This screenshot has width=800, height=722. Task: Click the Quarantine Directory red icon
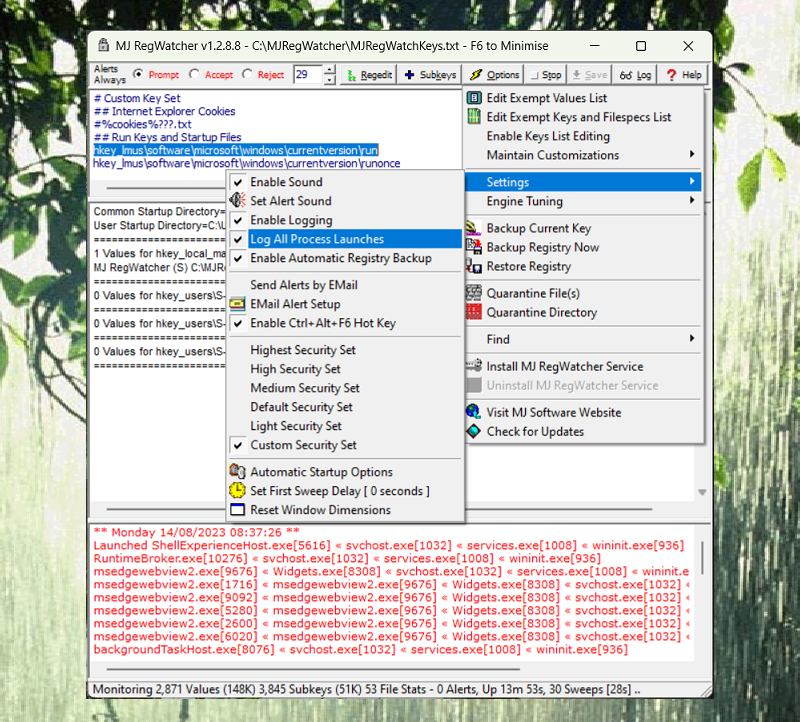(474, 312)
